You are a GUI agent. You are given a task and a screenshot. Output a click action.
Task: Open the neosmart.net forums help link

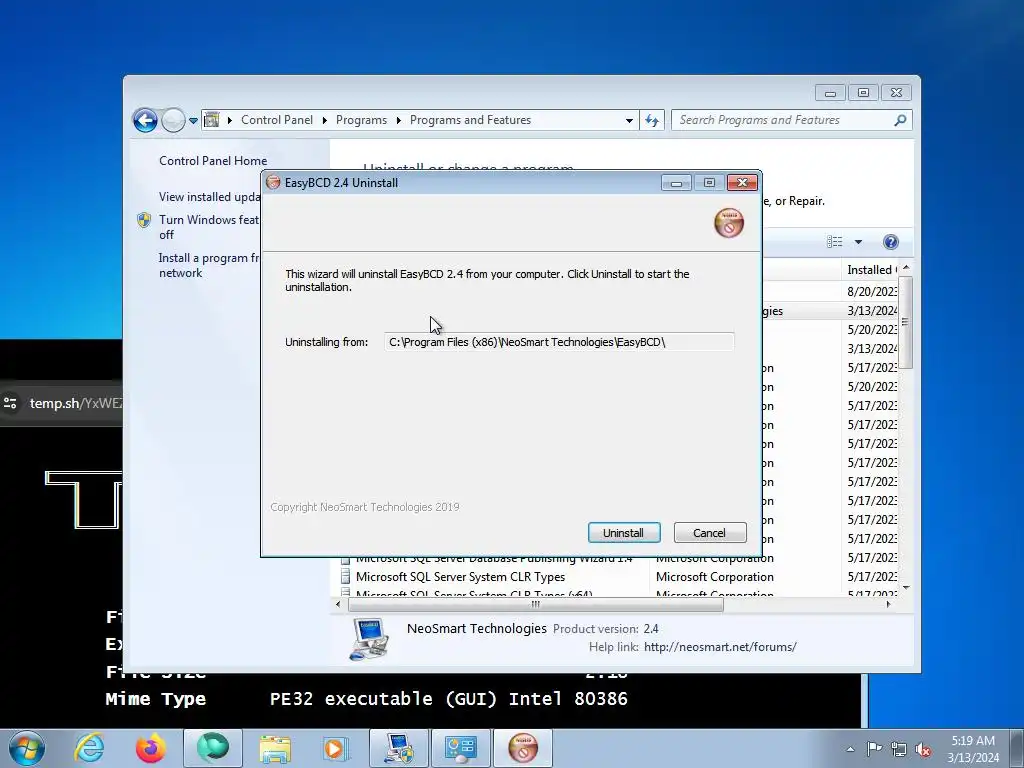pos(720,647)
